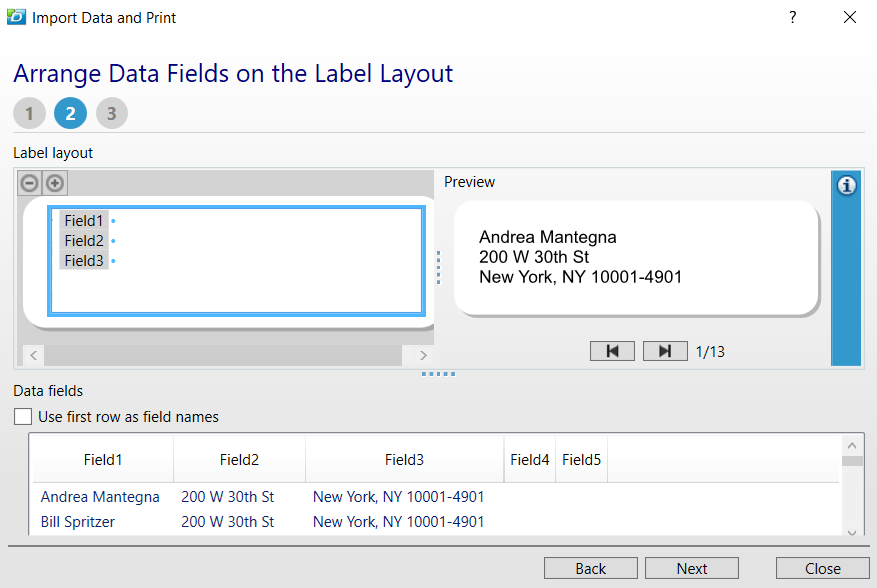The width and height of the screenshot is (877, 588).
Task: Select wizard step 3
Action: (111, 113)
